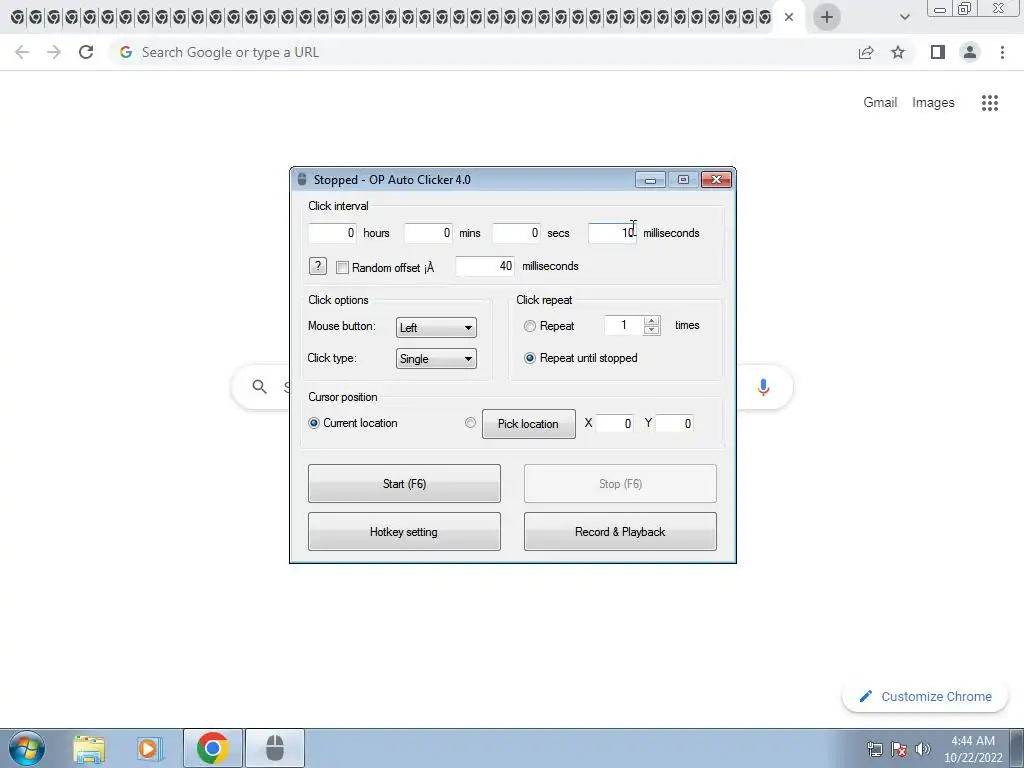Close the current Chrome tab
The height and width of the screenshot is (768, 1024).
(789, 17)
